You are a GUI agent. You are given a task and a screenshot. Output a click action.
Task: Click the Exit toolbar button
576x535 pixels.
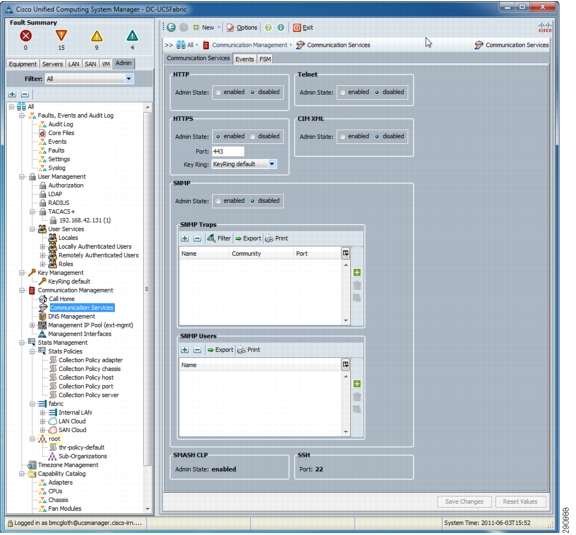tap(303, 28)
